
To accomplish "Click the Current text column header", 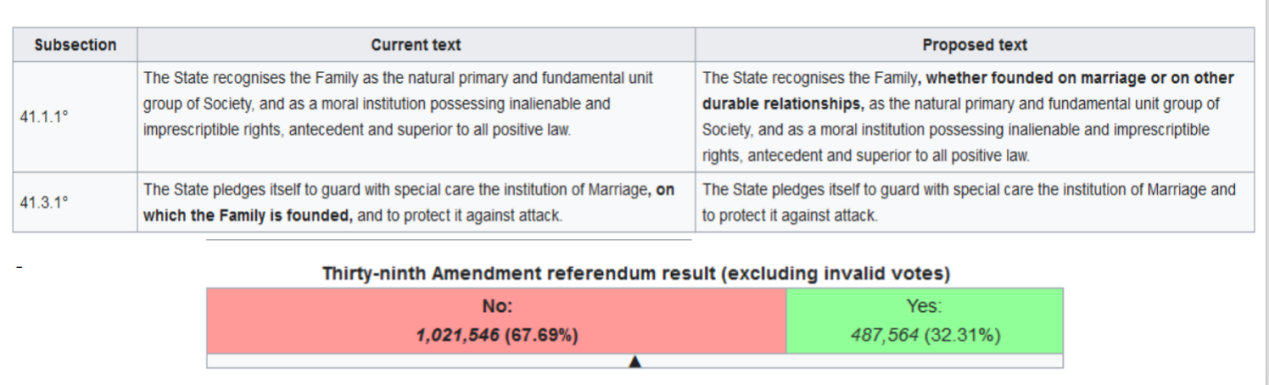I will pyautogui.click(x=416, y=45).
